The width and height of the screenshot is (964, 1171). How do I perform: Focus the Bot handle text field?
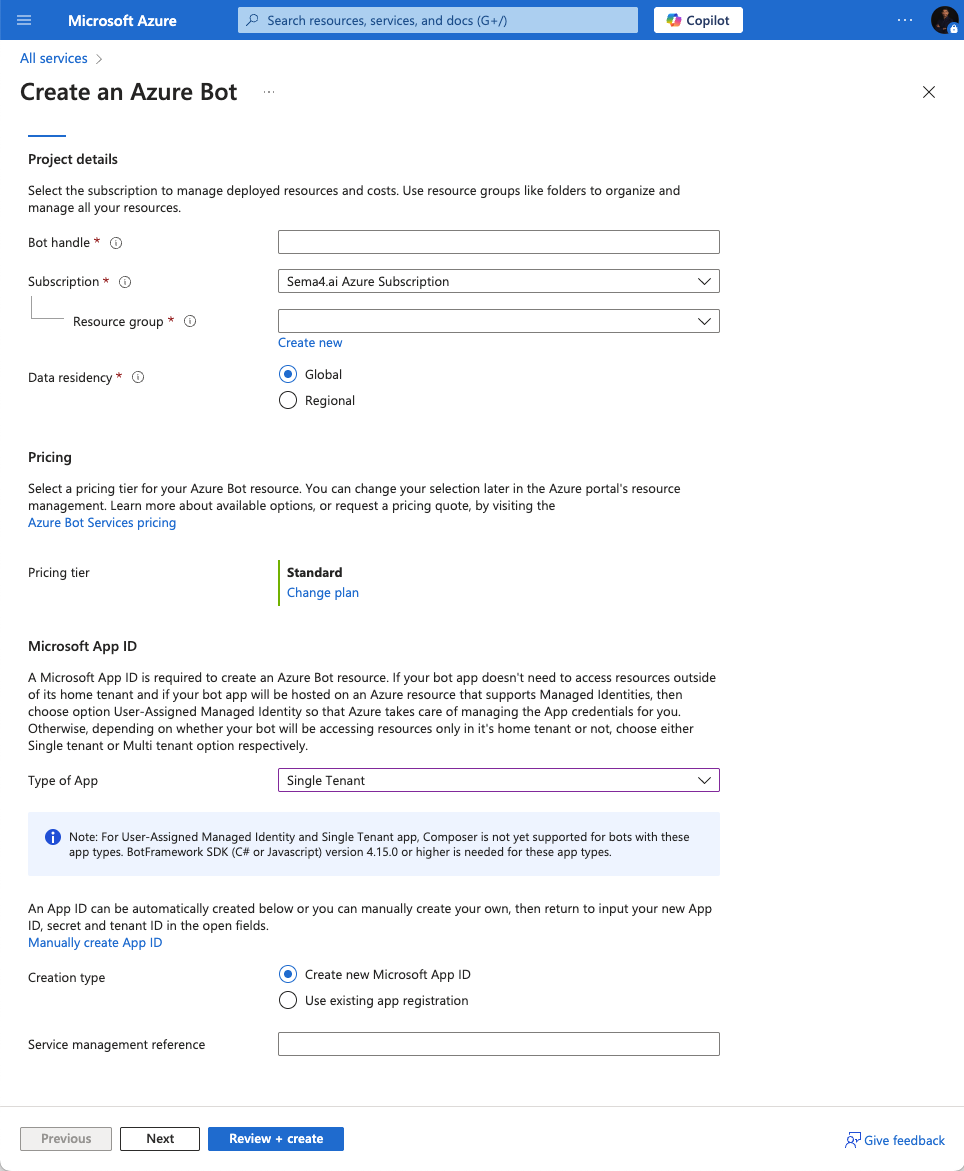point(499,242)
